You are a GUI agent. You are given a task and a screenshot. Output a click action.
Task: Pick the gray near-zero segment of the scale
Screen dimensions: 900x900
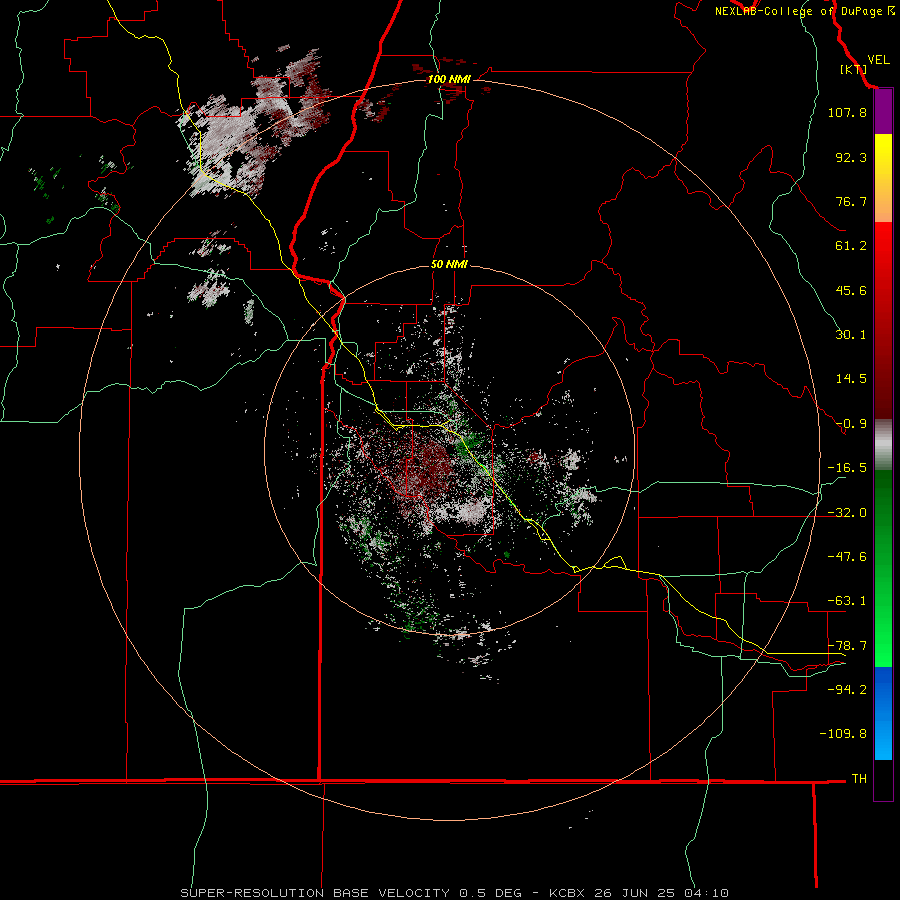tap(883, 444)
